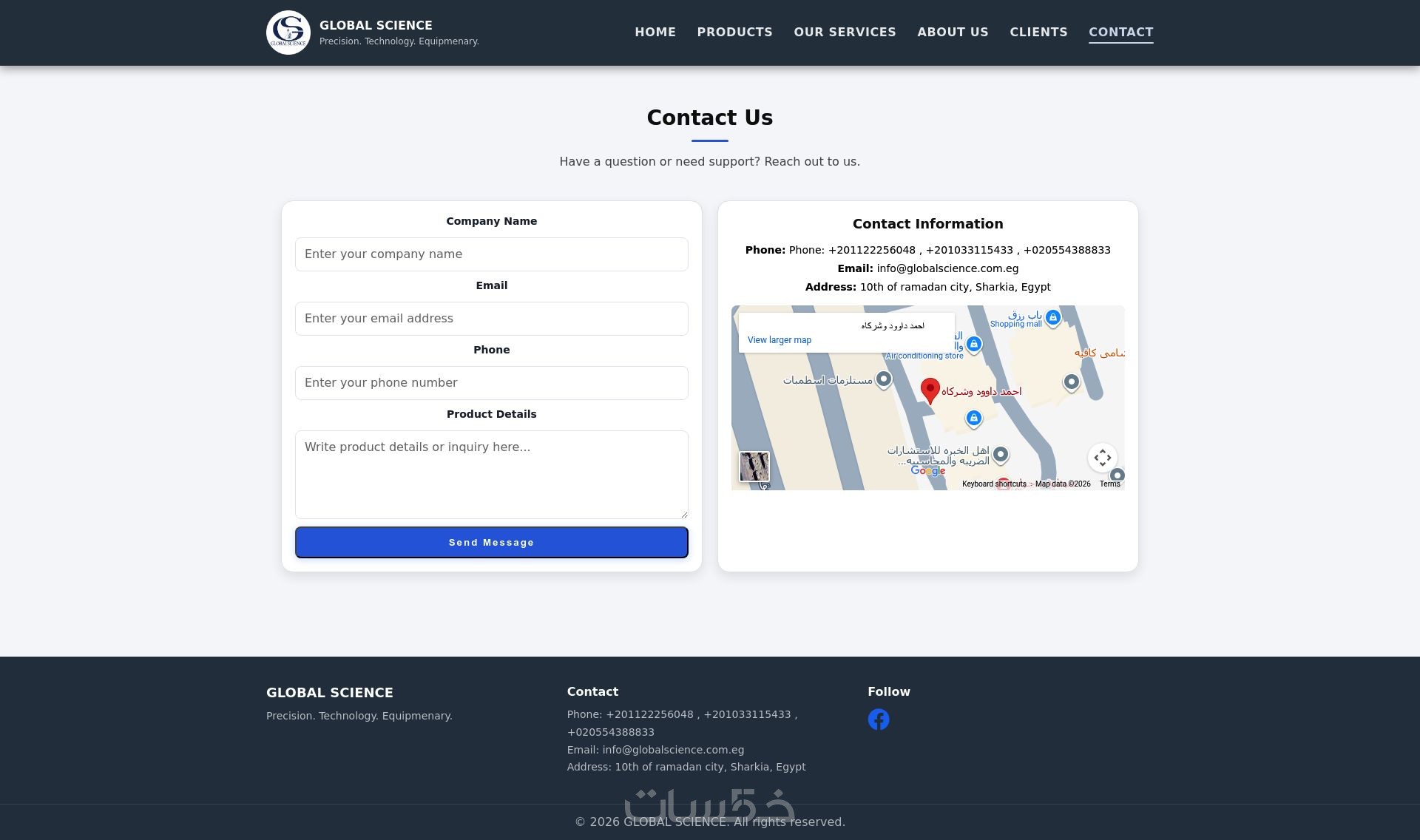Select the Contact nav link

1120,33
